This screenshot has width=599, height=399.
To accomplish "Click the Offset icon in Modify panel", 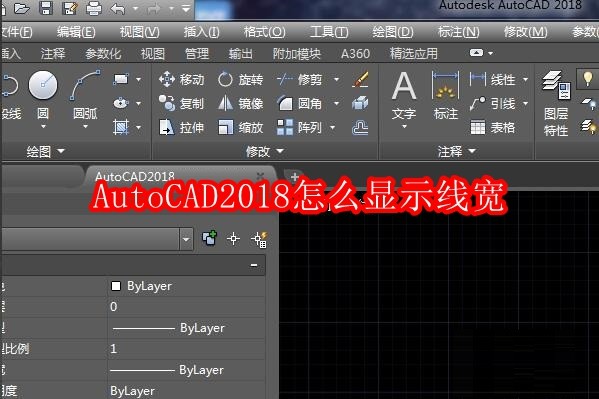I will (360, 128).
